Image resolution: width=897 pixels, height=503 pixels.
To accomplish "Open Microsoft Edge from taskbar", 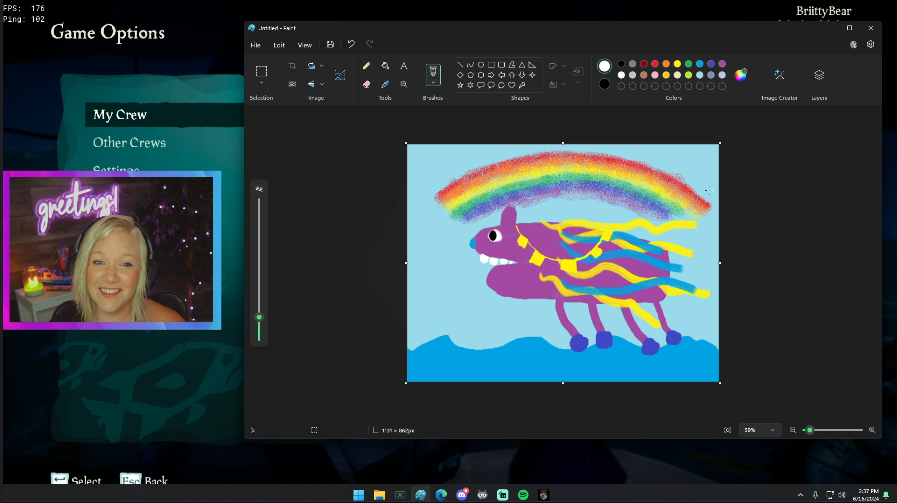I will [x=441, y=495].
